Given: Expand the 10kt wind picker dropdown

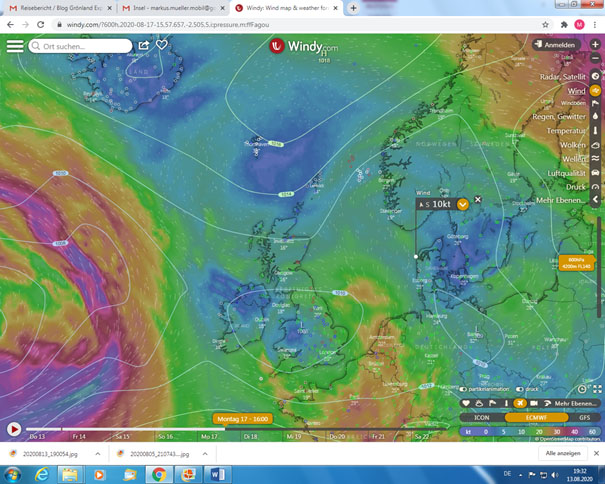Looking at the screenshot, I should (462, 204).
